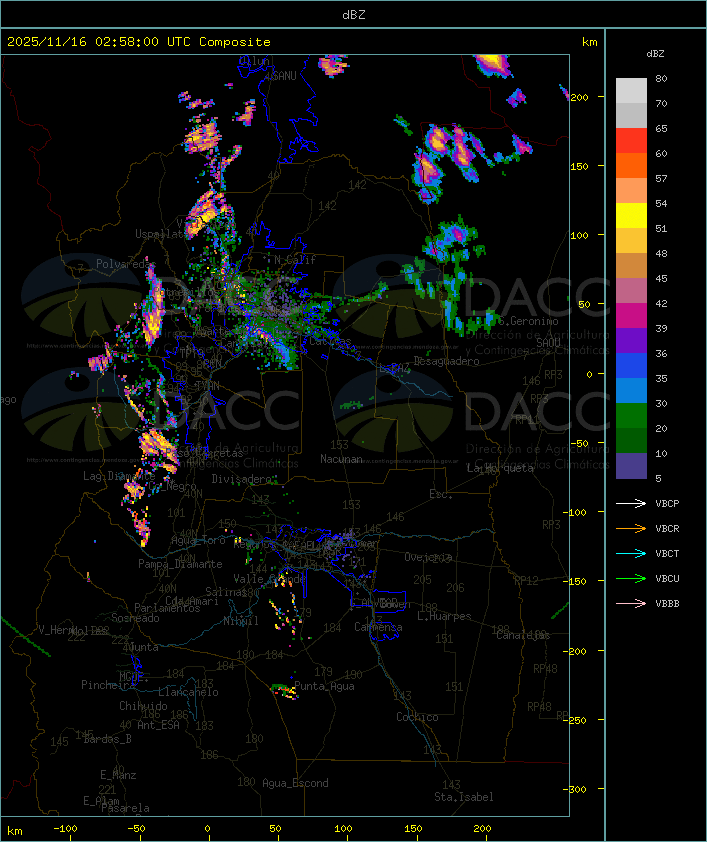
Task: Click the Nacunan place label
Action: pos(341,459)
